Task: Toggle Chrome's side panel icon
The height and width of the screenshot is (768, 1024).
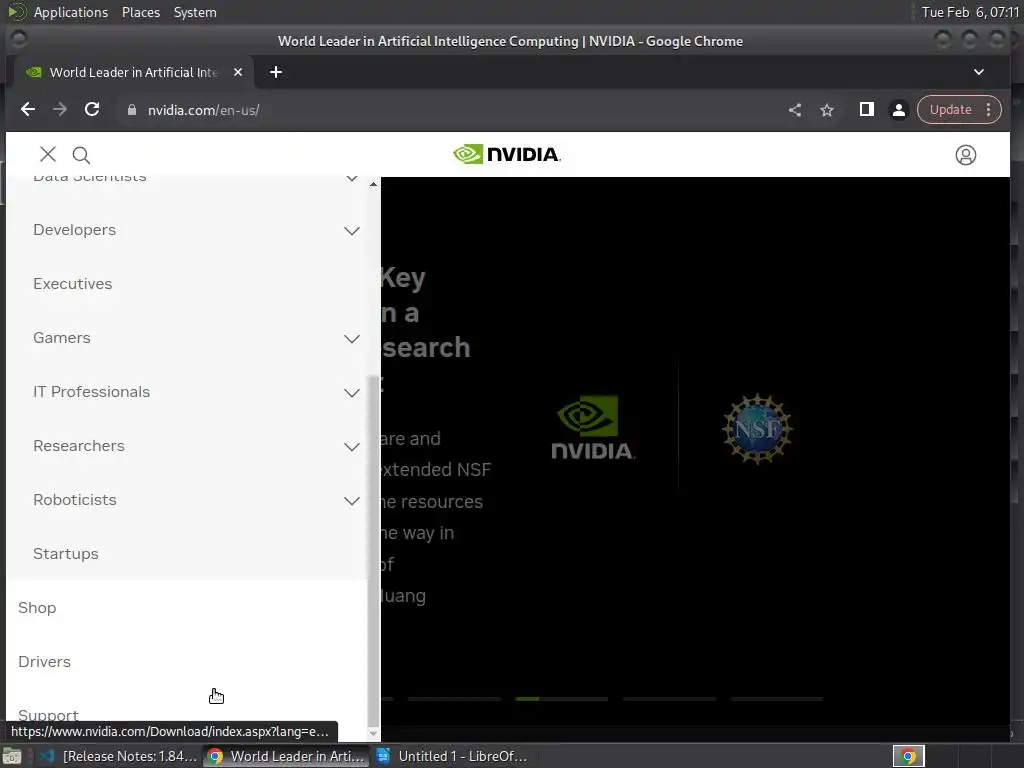Action: pyautogui.click(x=867, y=110)
